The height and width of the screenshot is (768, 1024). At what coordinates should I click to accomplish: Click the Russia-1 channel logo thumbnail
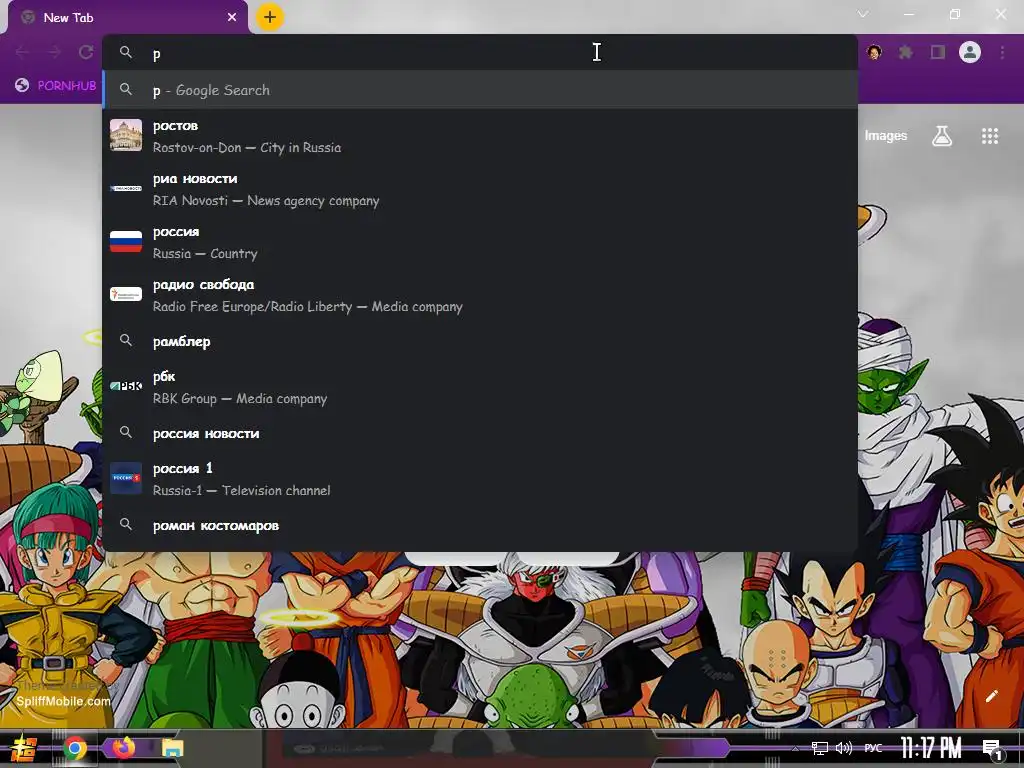coord(126,478)
